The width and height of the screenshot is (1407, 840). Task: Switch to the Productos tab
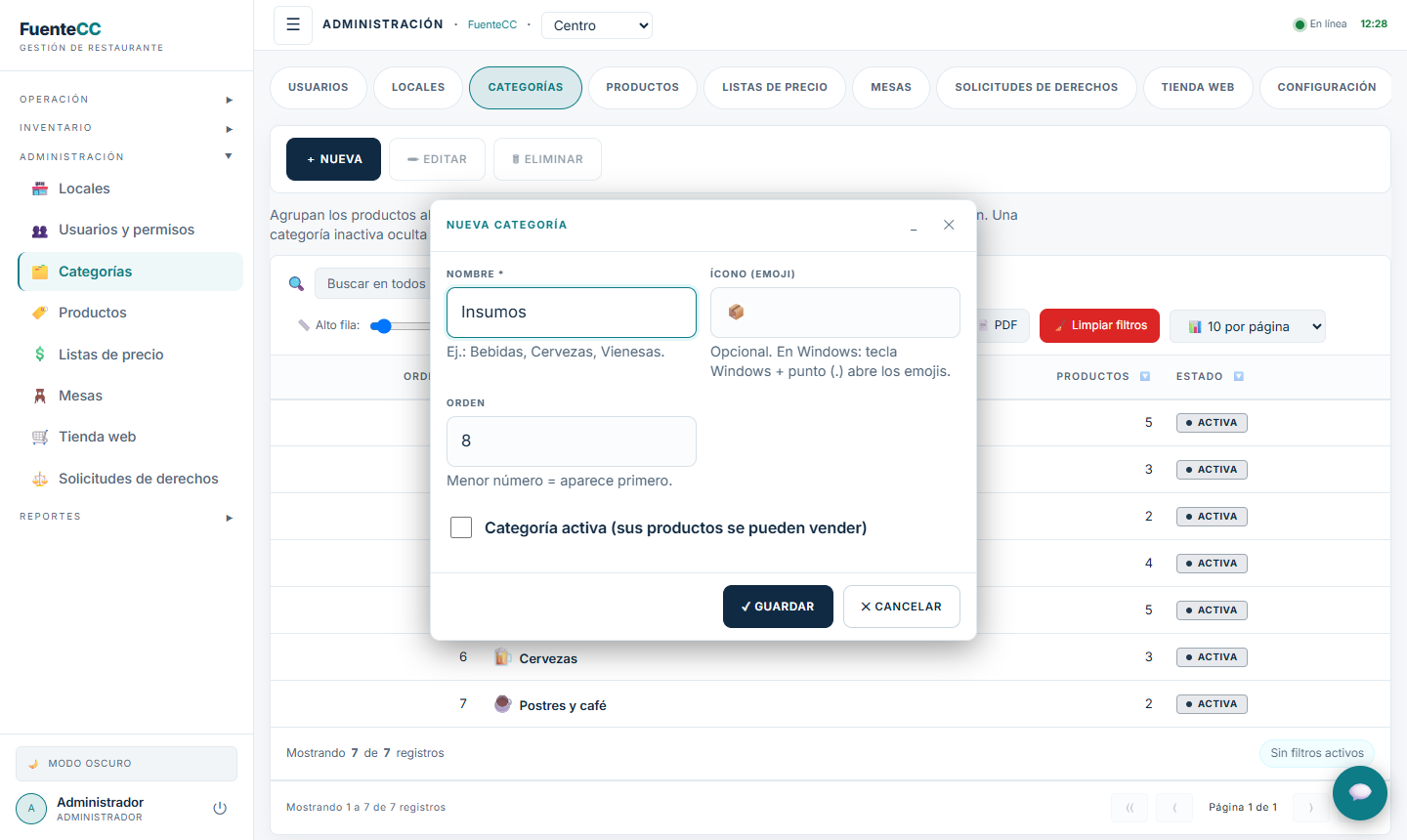click(642, 87)
